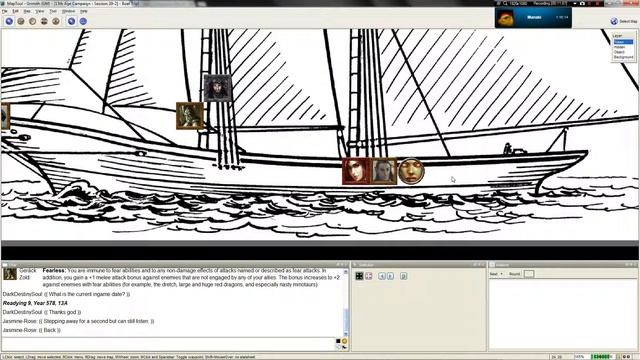The width and height of the screenshot is (640, 360).
Task: Click the token left of the mast
Action: pos(190,116)
